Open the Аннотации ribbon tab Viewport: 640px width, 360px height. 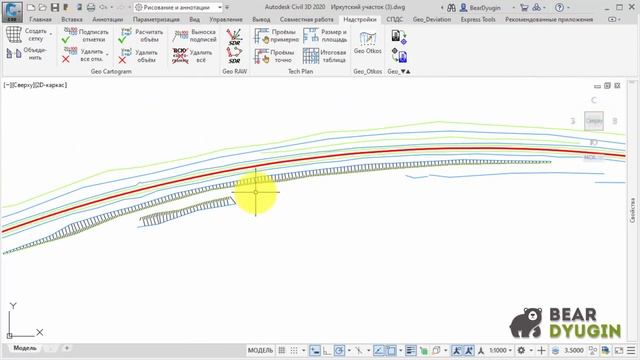(107, 19)
